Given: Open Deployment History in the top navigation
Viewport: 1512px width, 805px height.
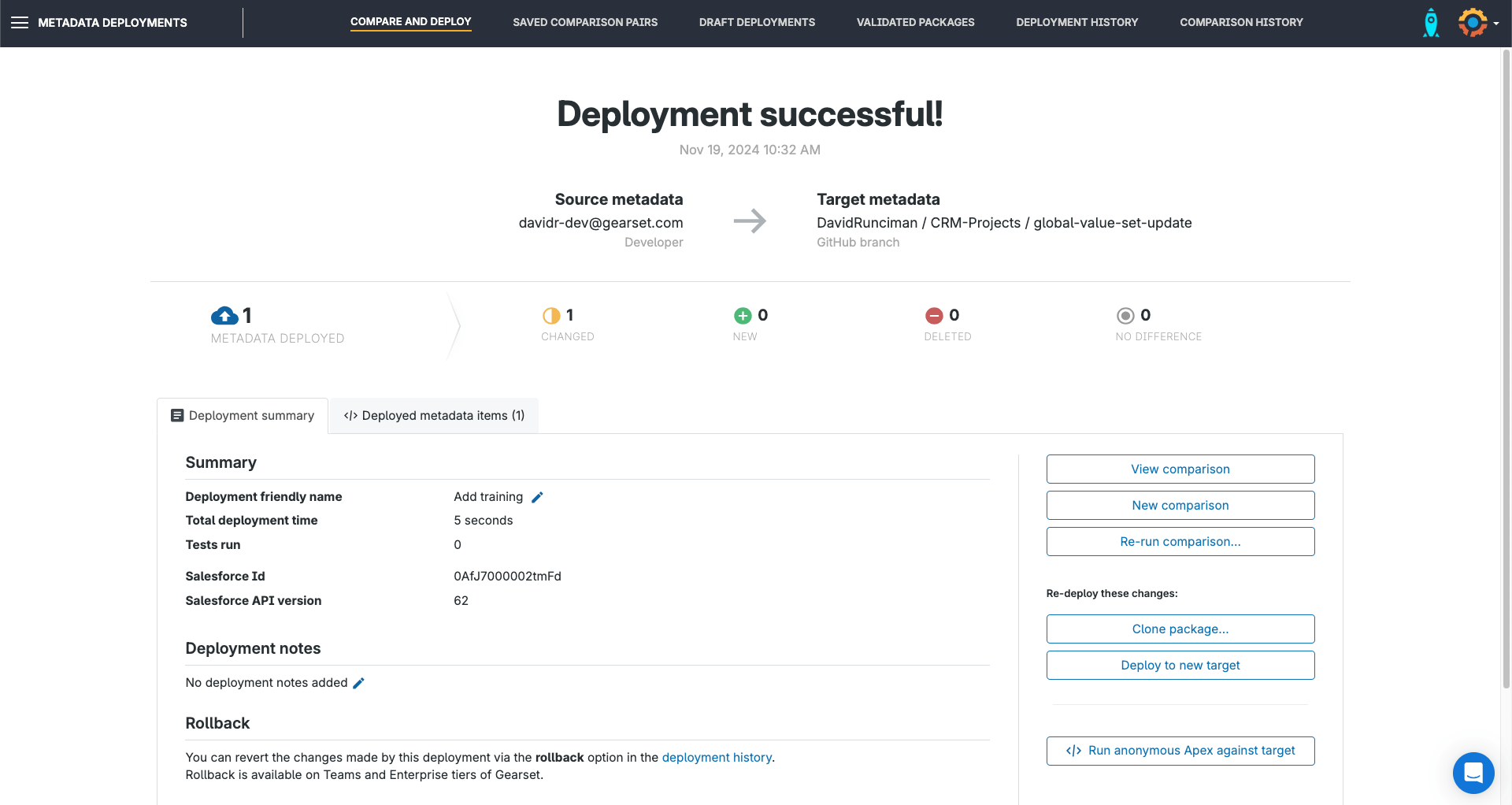Looking at the screenshot, I should (x=1077, y=22).
